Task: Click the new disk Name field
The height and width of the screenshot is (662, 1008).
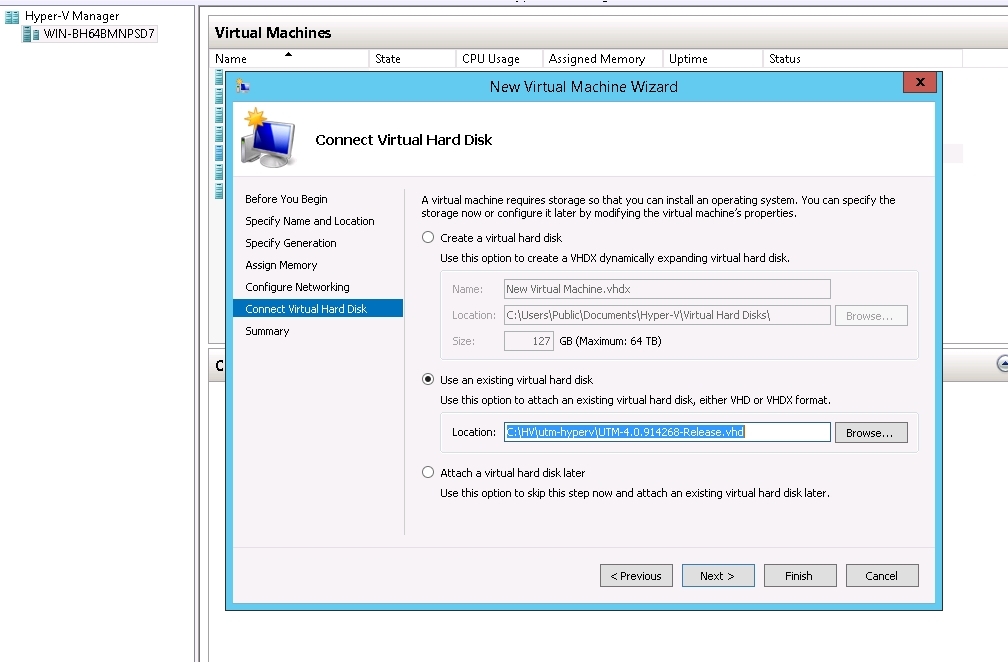Action: coord(667,289)
